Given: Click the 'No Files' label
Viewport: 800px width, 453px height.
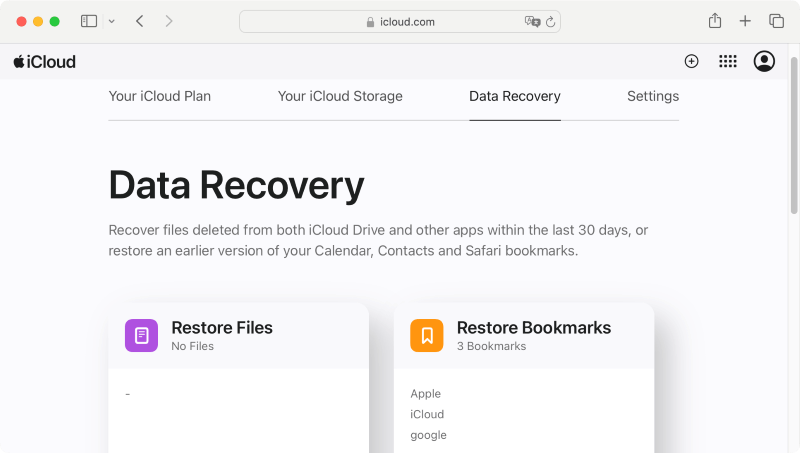Looking at the screenshot, I should 192,346.
